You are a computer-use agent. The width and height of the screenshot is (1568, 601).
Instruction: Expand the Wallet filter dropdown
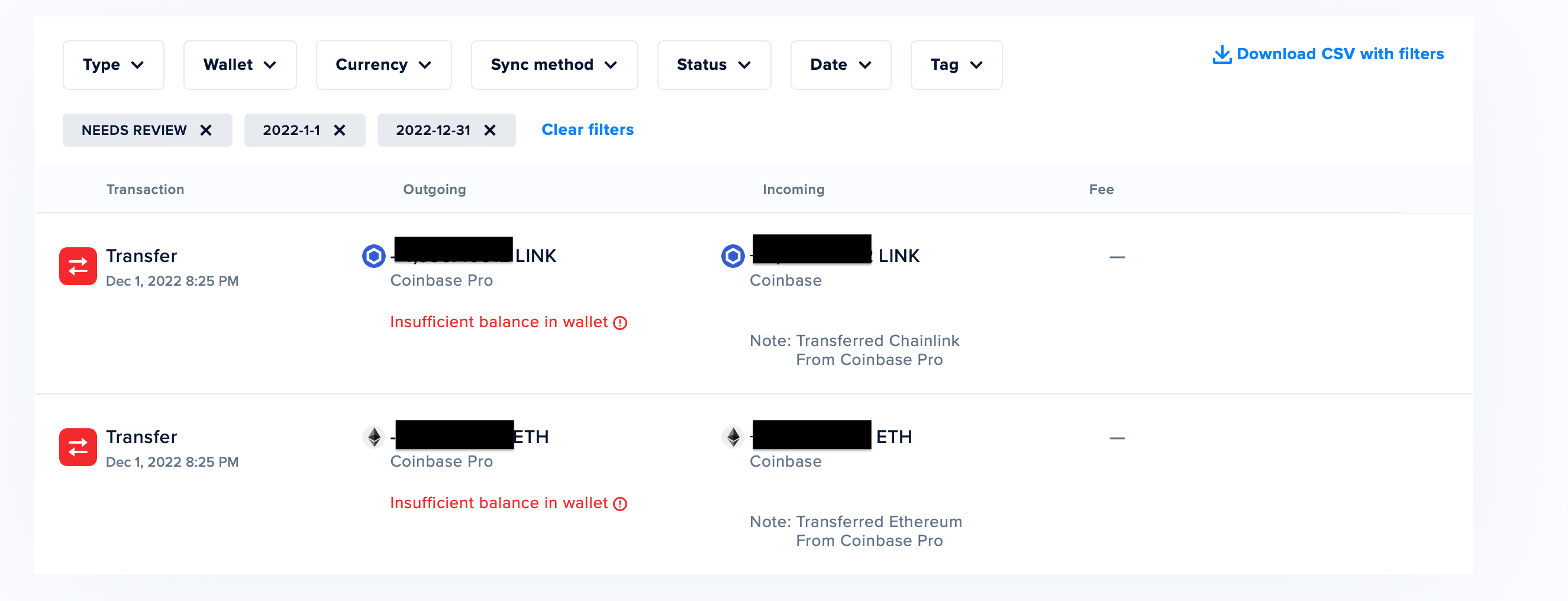pos(240,65)
